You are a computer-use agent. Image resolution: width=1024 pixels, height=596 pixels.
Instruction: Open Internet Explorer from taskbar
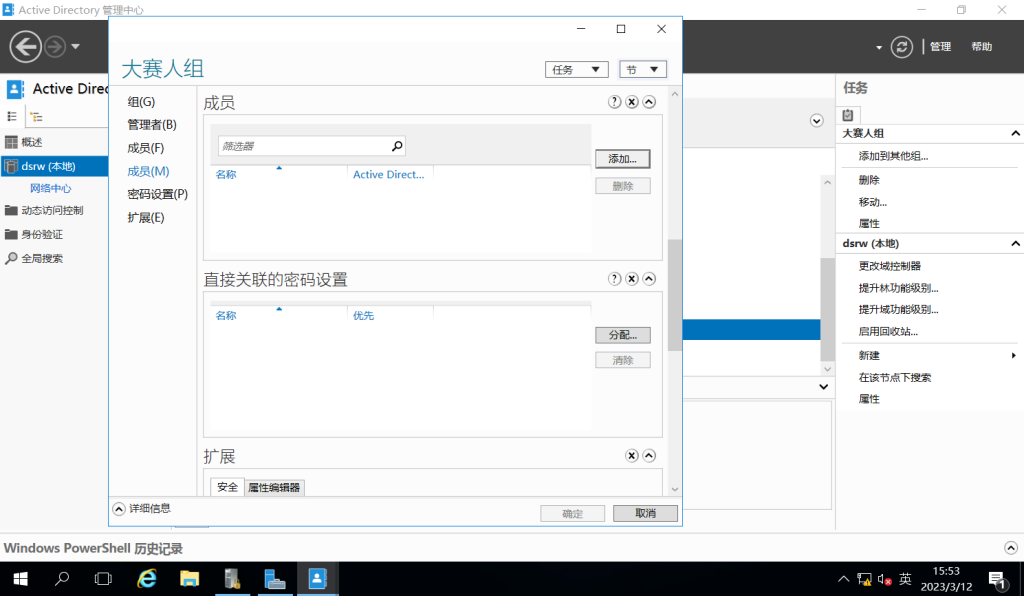click(147, 579)
